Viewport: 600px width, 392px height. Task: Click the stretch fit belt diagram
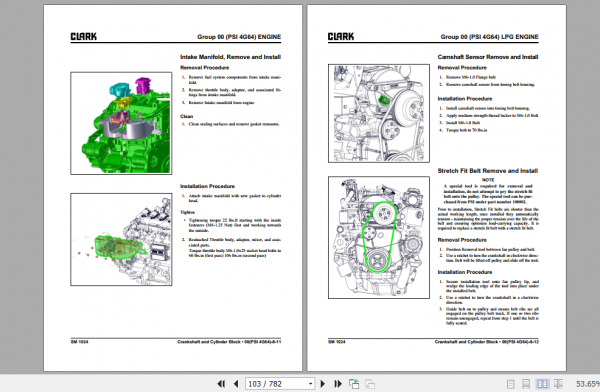tap(378, 237)
